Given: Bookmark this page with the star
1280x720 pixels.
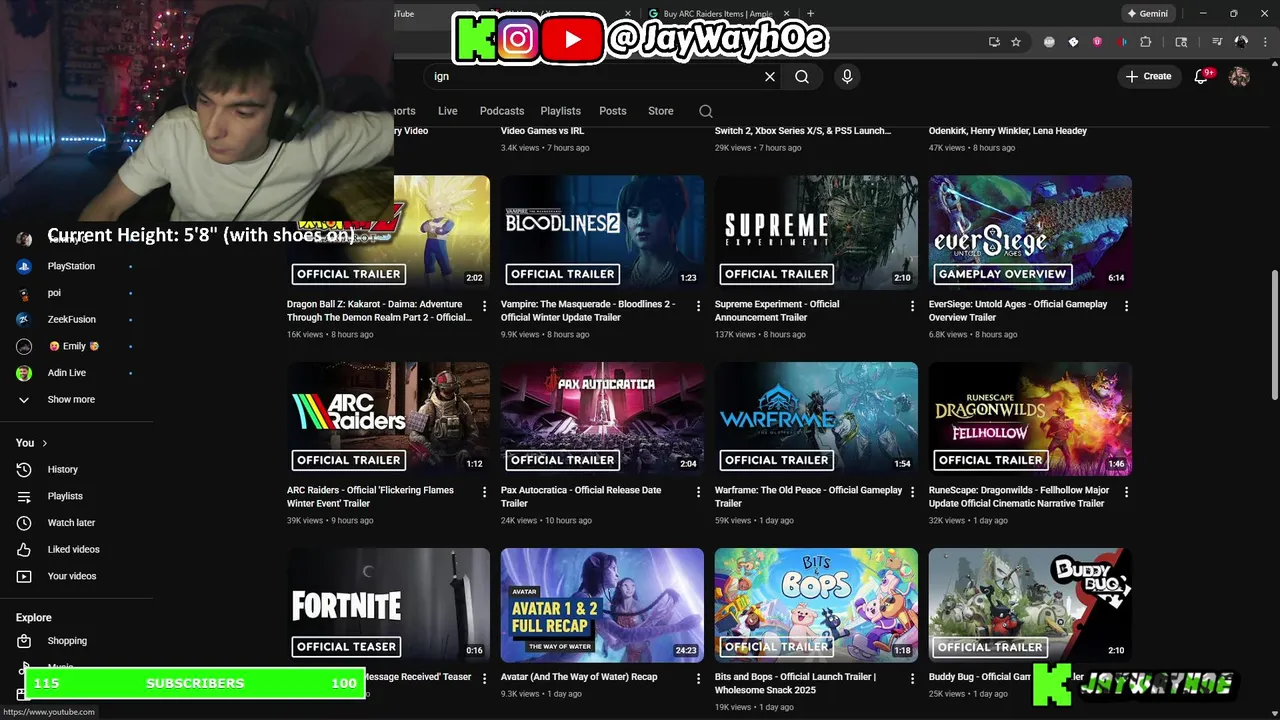Looking at the screenshot, I should [x=1016, y=42].
